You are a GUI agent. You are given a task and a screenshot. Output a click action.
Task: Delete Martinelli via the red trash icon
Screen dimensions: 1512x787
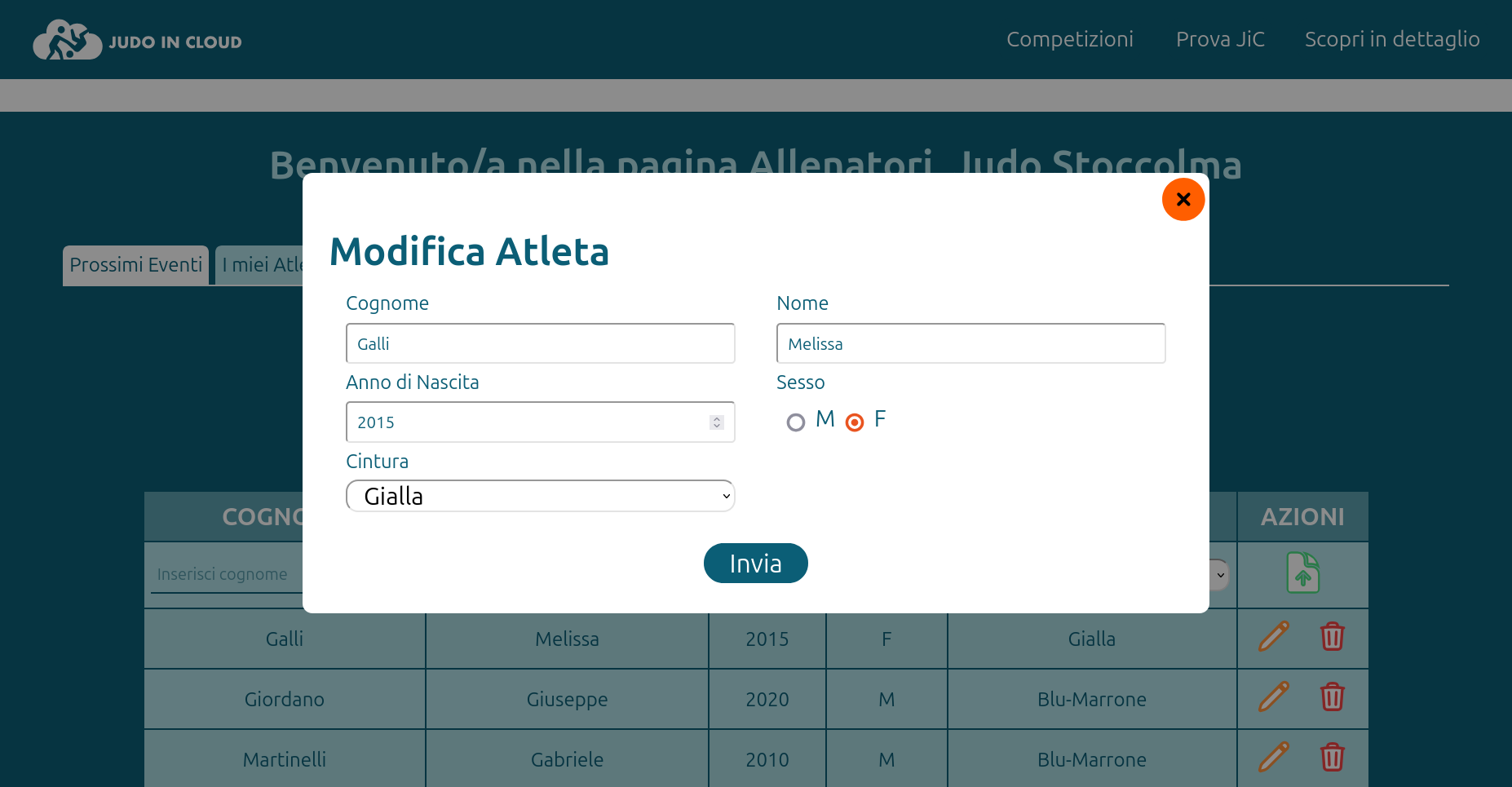(x=1333, y=758)
